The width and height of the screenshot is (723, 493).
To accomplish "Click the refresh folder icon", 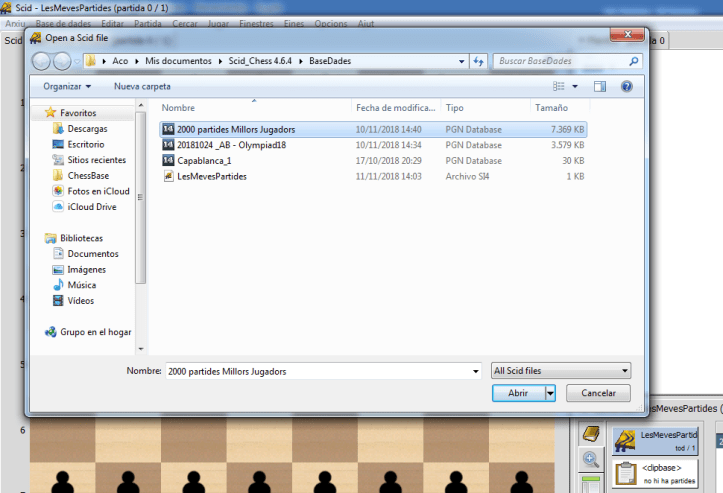I will tap(477, 61).
